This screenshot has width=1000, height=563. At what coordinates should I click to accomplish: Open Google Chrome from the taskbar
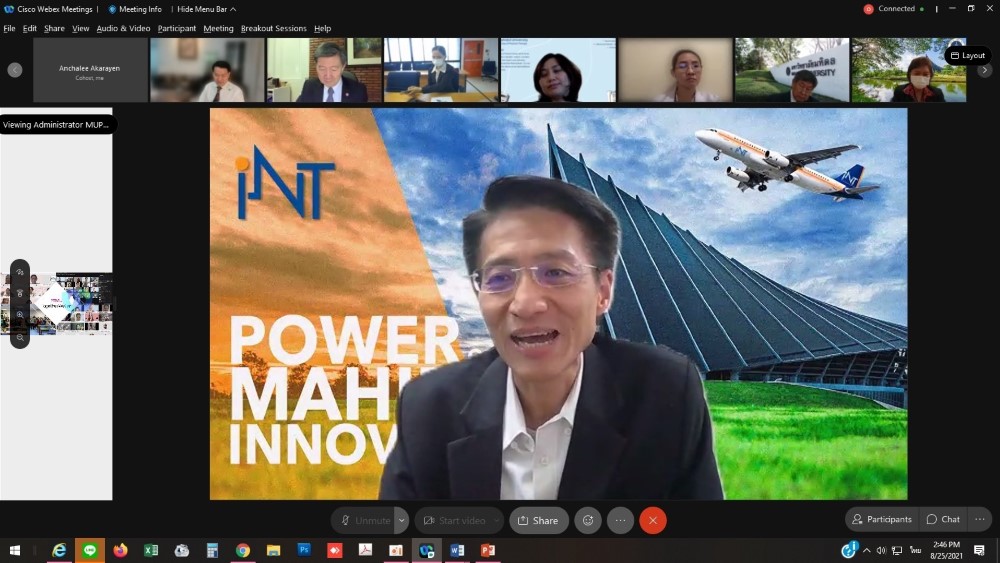tap(242, 550)
